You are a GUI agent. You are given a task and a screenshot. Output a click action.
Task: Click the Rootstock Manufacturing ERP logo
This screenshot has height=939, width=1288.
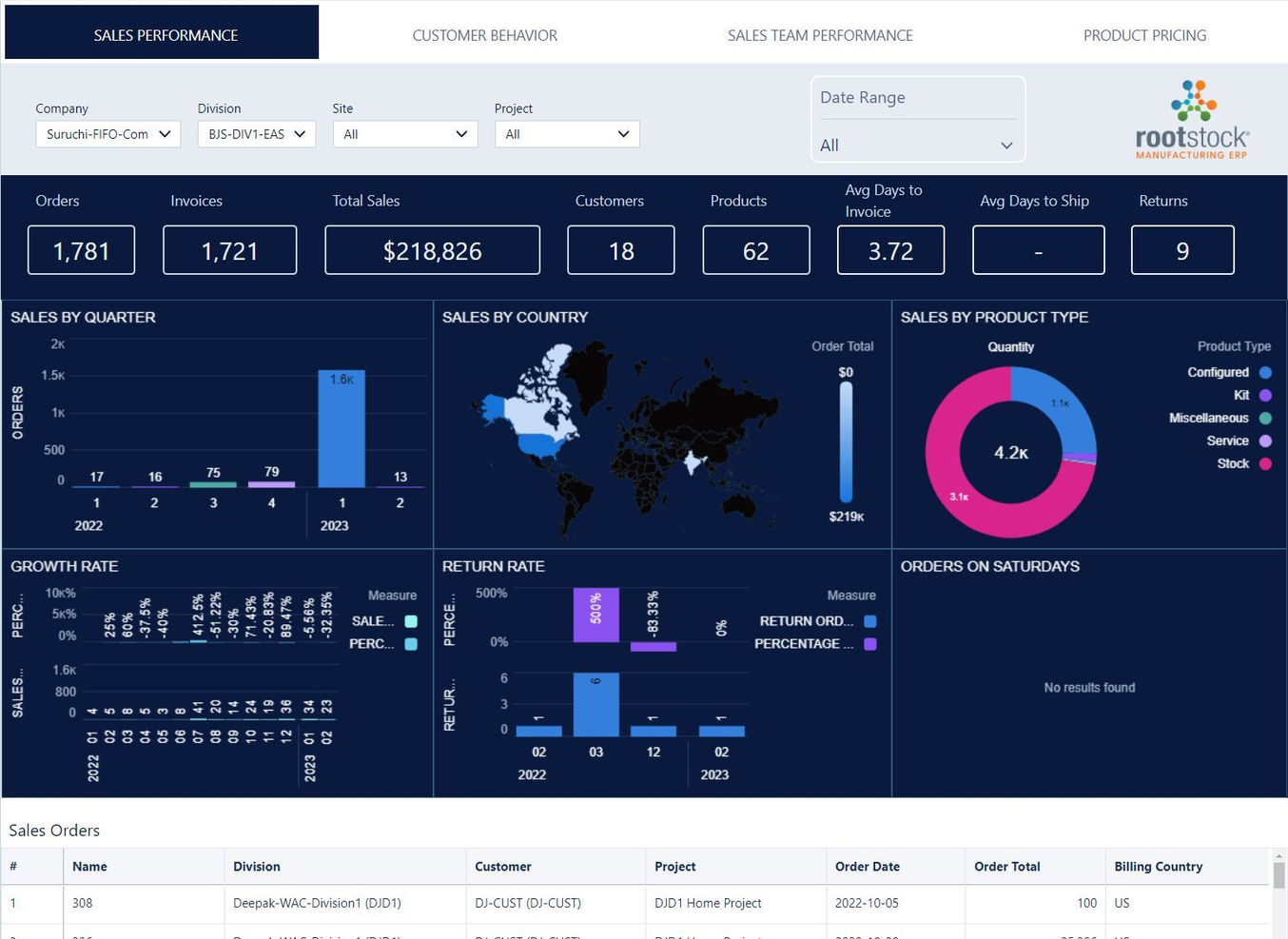[1192, 120]
